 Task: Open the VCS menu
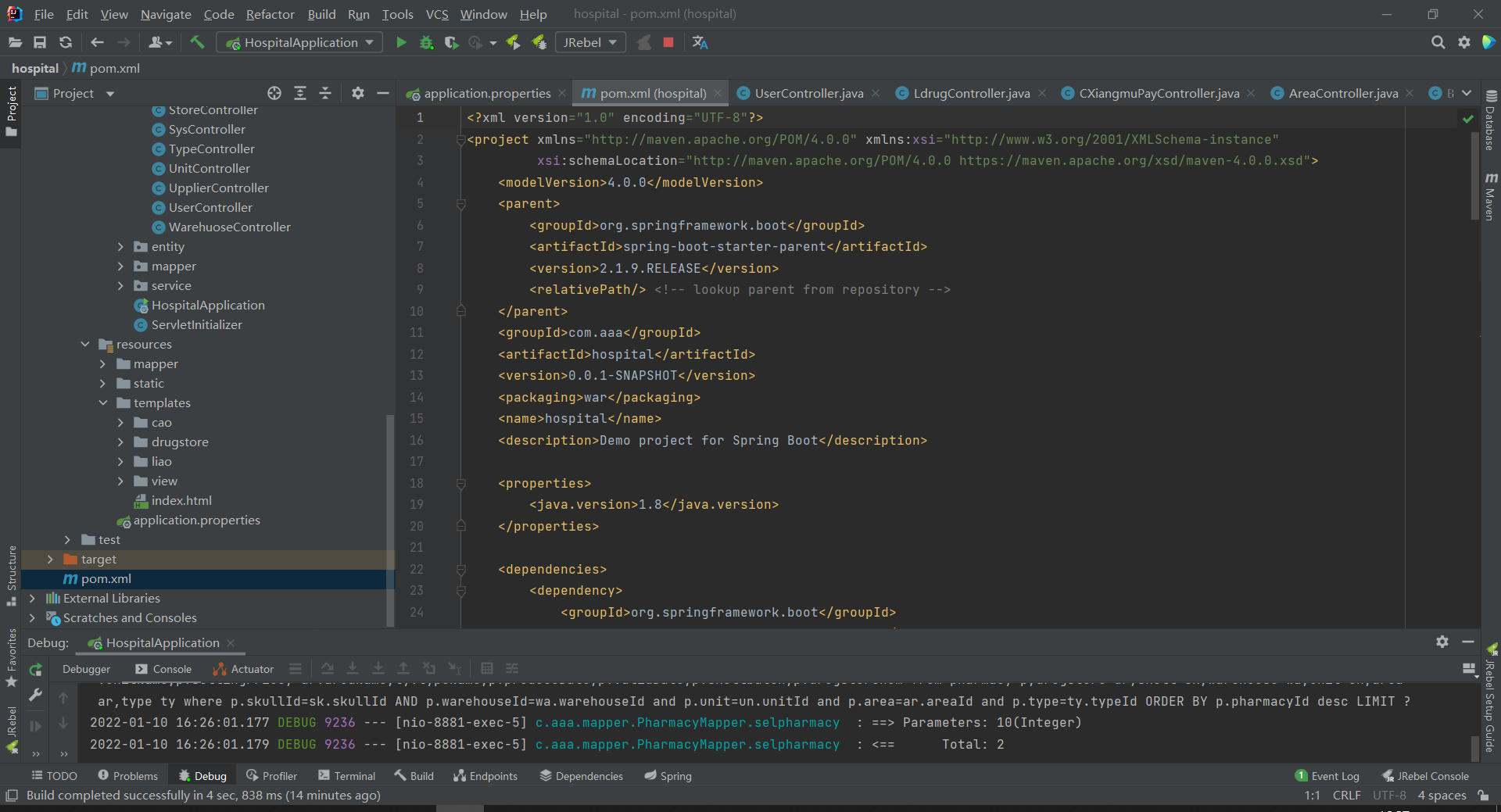[x=437, y=14]
